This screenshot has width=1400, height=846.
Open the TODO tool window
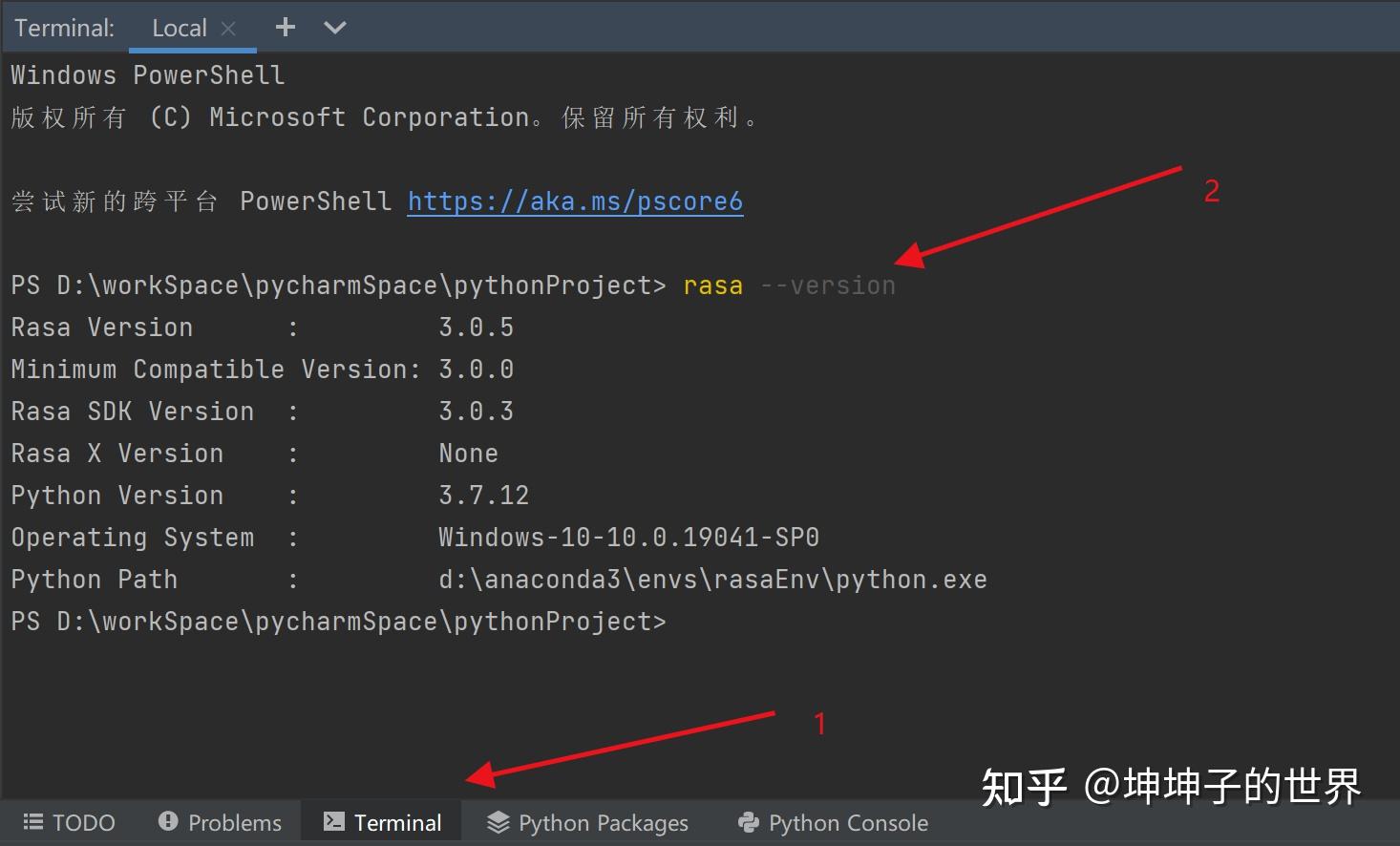[x=69, y=822]
